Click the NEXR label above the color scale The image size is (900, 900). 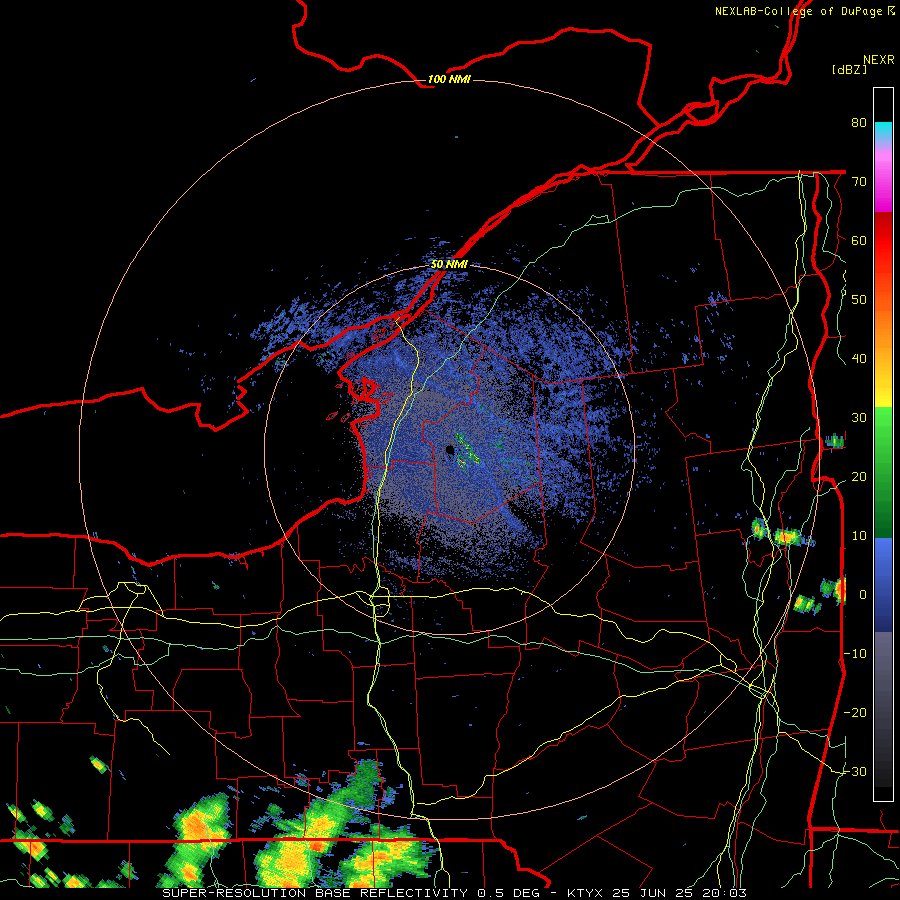pos(878,60)
